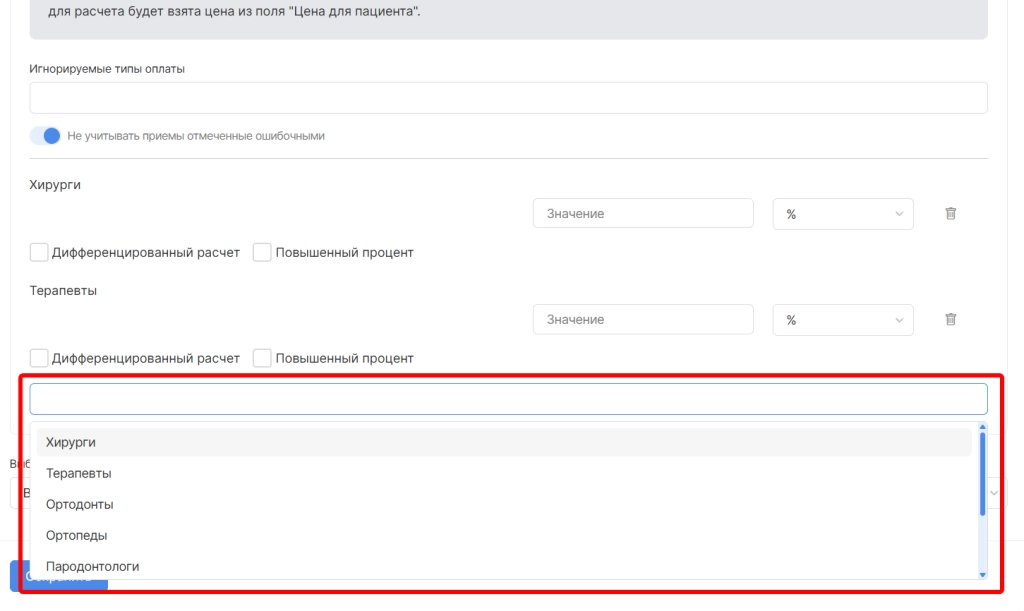1024x611 pixels.
Task: Enable Повышенный процент under Хирурги
Action: [x=262, y=253]
